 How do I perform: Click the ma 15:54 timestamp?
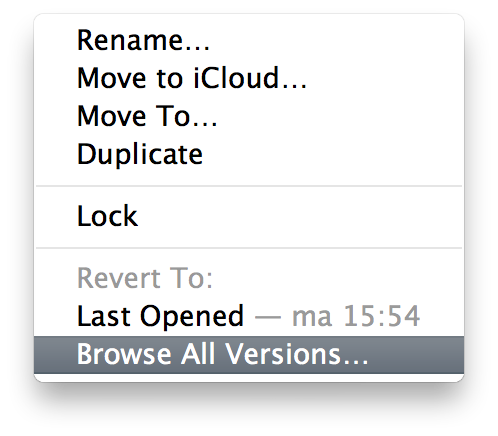point(356,316)
